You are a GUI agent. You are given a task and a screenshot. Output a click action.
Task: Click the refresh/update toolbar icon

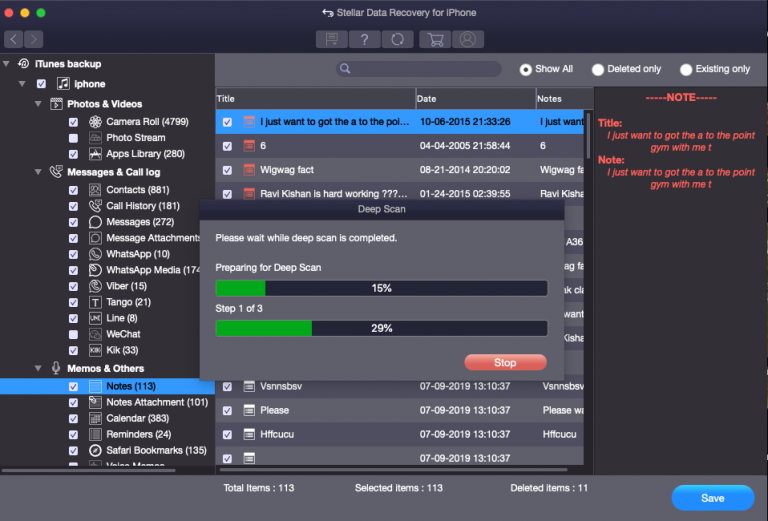point(397,39)
